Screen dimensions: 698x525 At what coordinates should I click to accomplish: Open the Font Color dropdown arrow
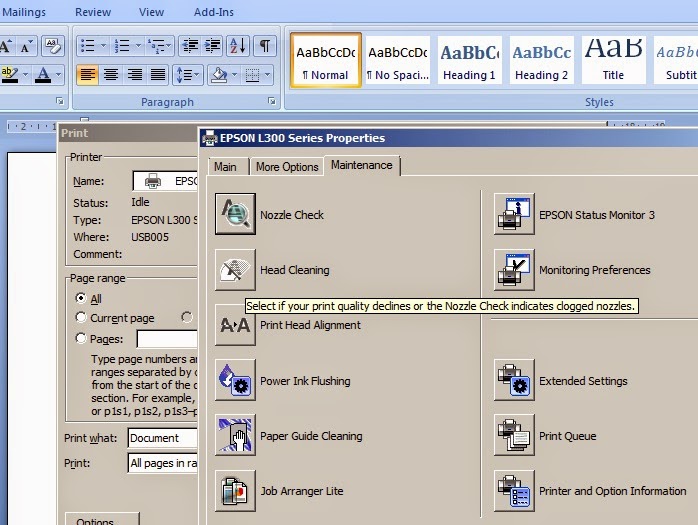point(59,74)
